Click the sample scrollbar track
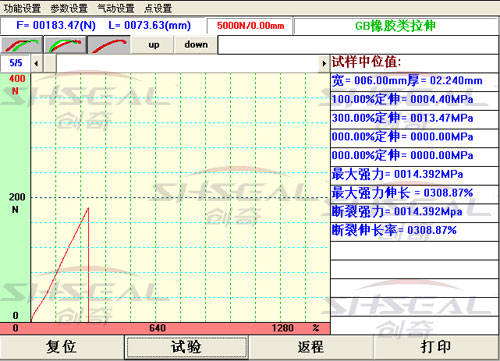Screen dimensions: 500x361 tap(187, 63)
